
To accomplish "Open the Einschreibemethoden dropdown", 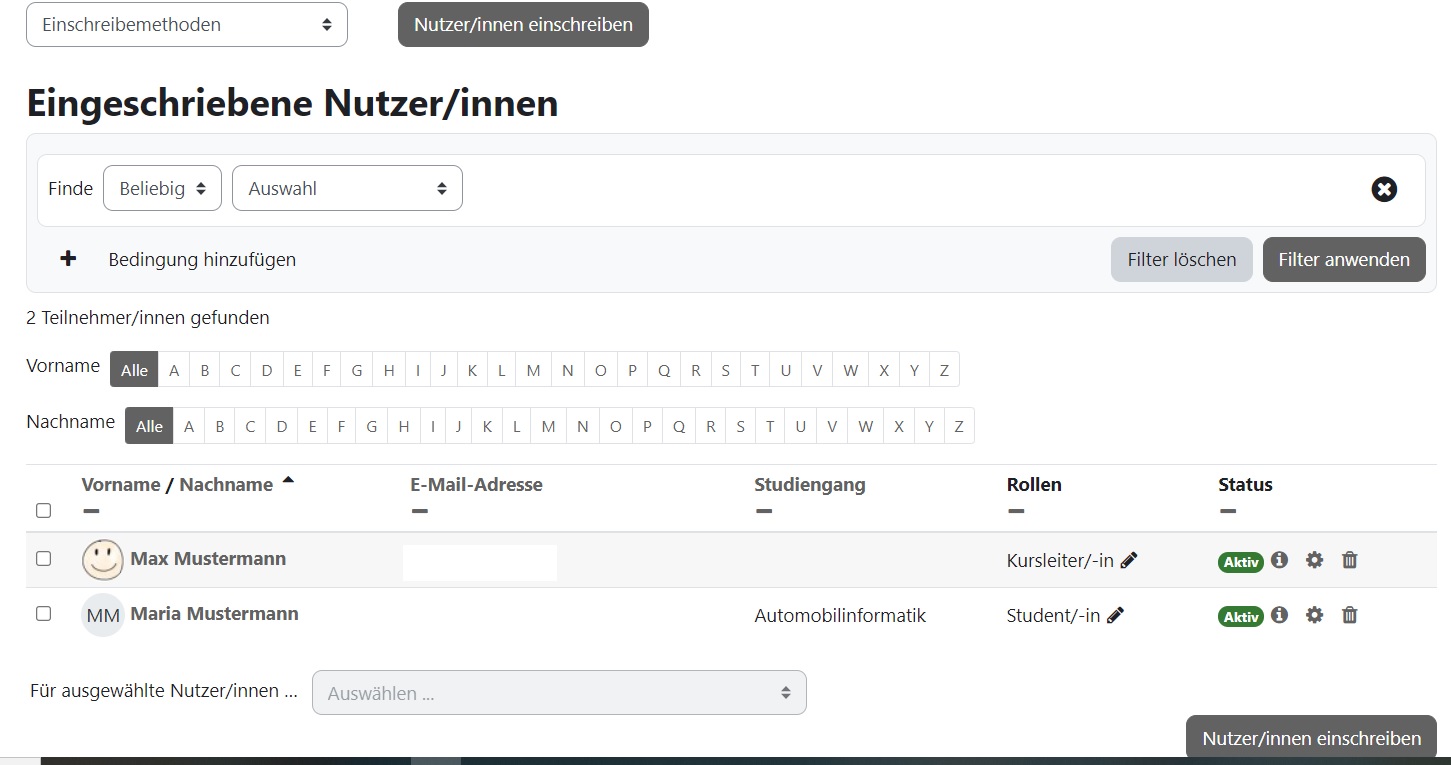I will pyautogui.click(x=186, y=24).
